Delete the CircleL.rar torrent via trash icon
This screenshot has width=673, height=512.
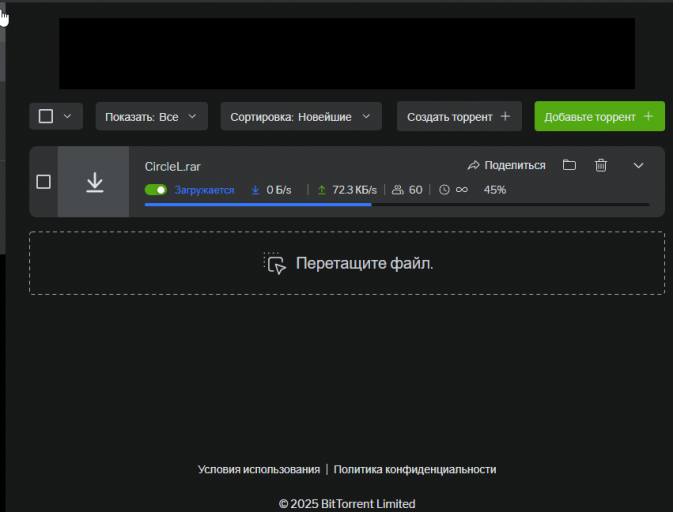[600, 165]
